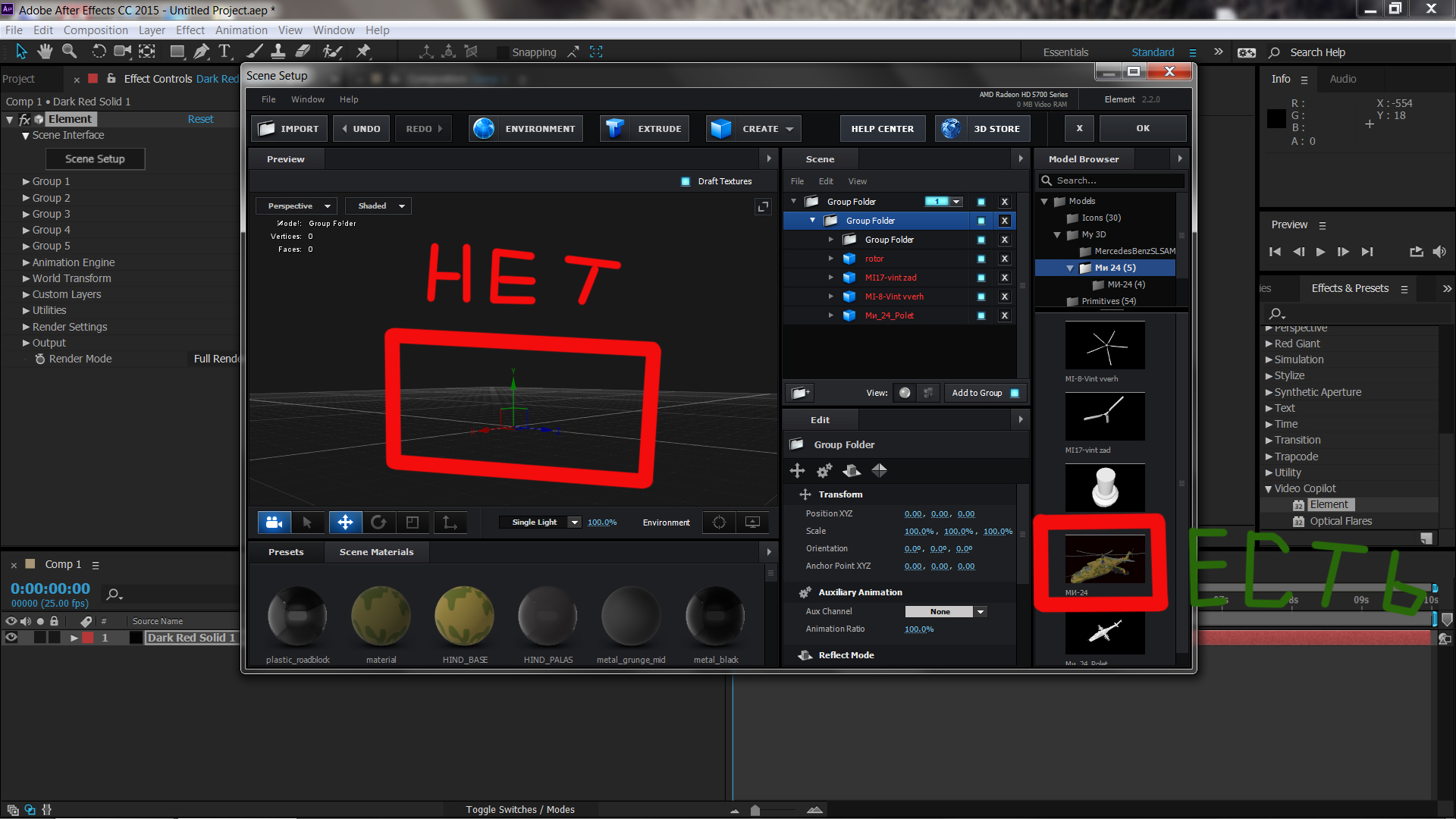This screenshot has height=819, width=1456.
Task: Select the Rotation tool in After Effects toolbar
Action: point(99,52)
